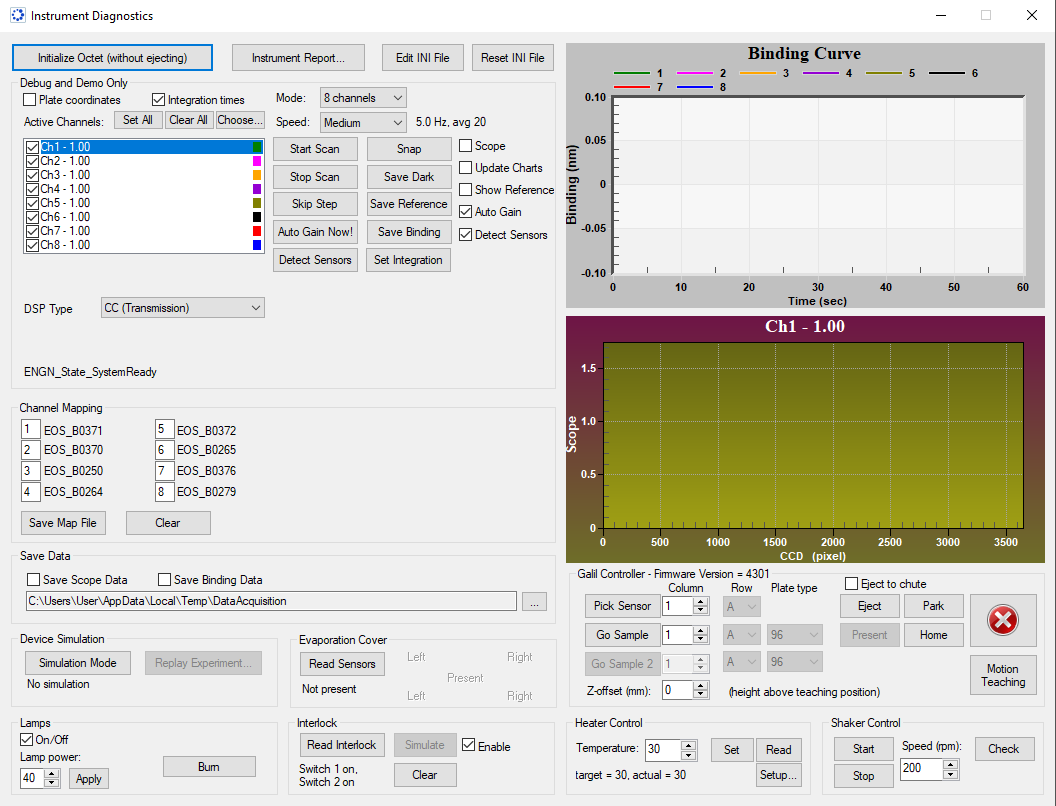
Task: Click the magenta Ch2 color swatch
Action: (257, 161)
